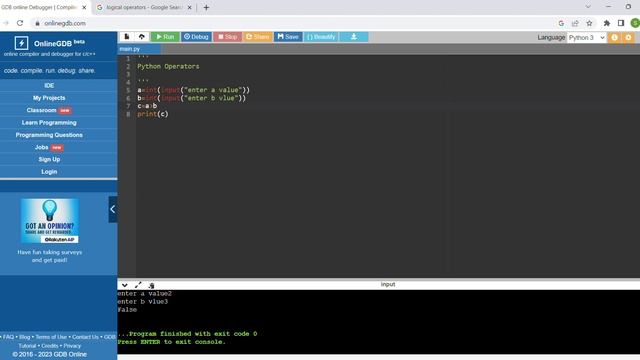Click the Blog footer link
The width and height of the screenshot is (640, 360).
(24, 337)
